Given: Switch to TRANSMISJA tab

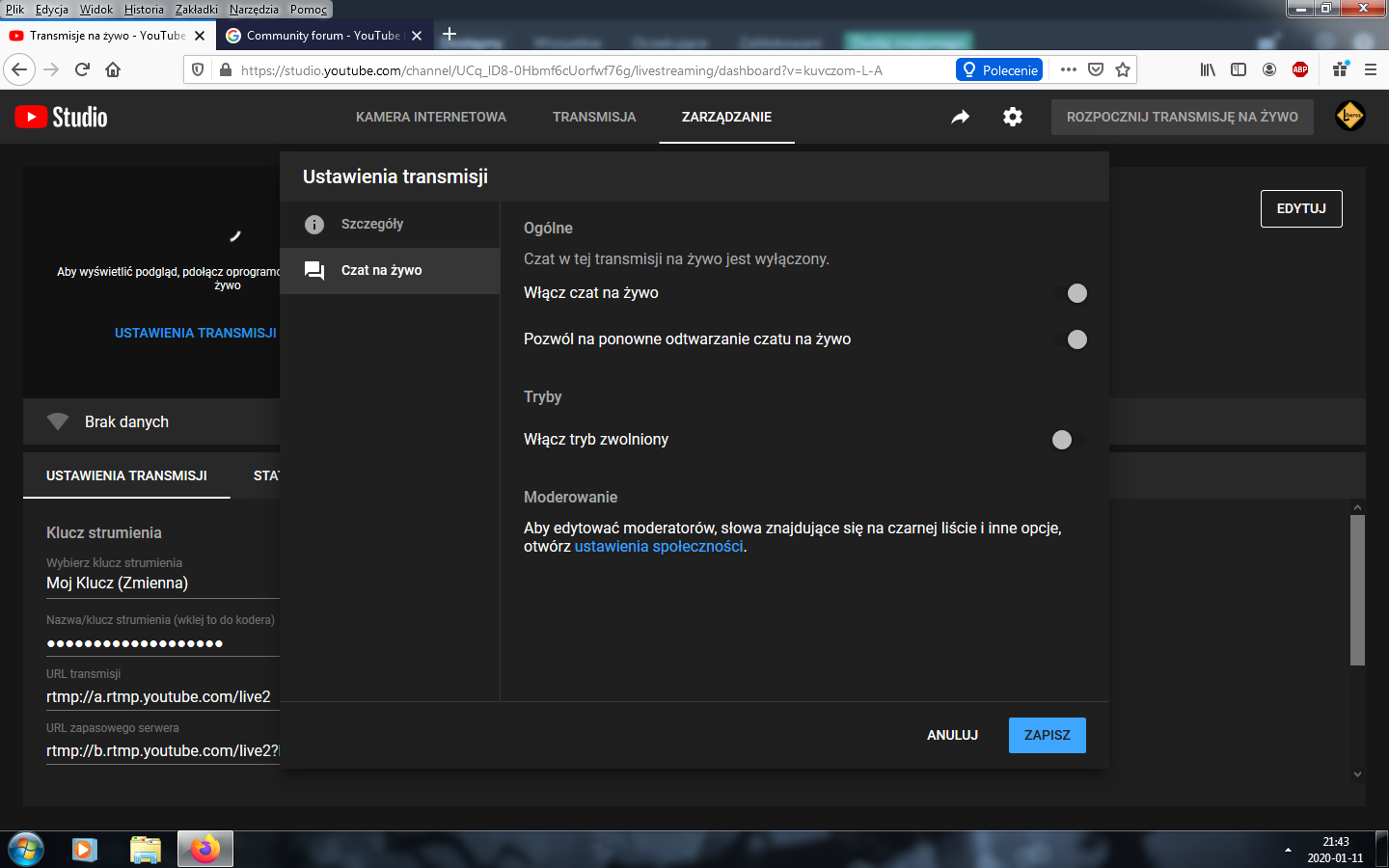Looking at the screenshot, I should (x=594, y=117).
